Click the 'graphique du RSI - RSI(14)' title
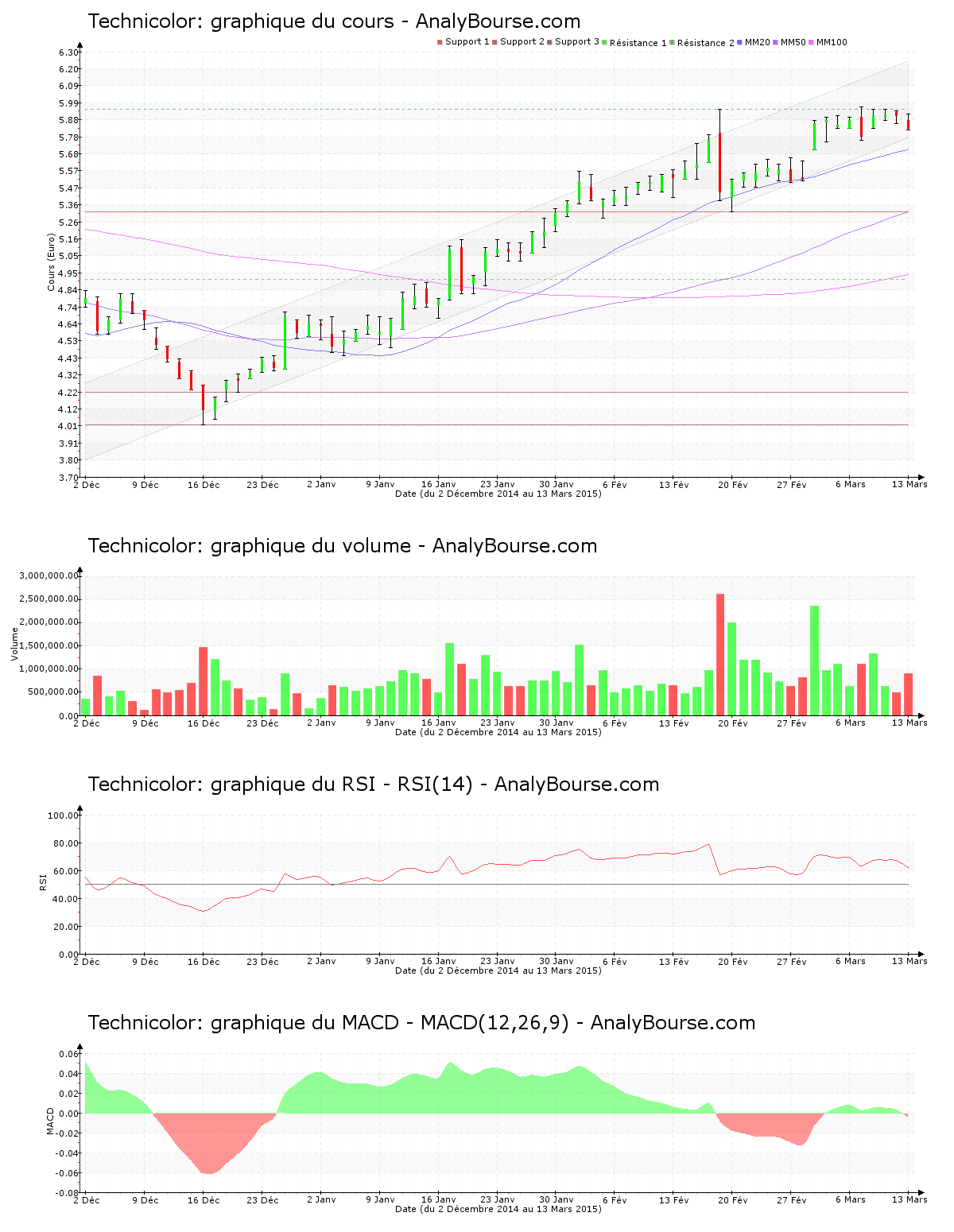This screenshot has width=954, height=1232. click(374, 785)
